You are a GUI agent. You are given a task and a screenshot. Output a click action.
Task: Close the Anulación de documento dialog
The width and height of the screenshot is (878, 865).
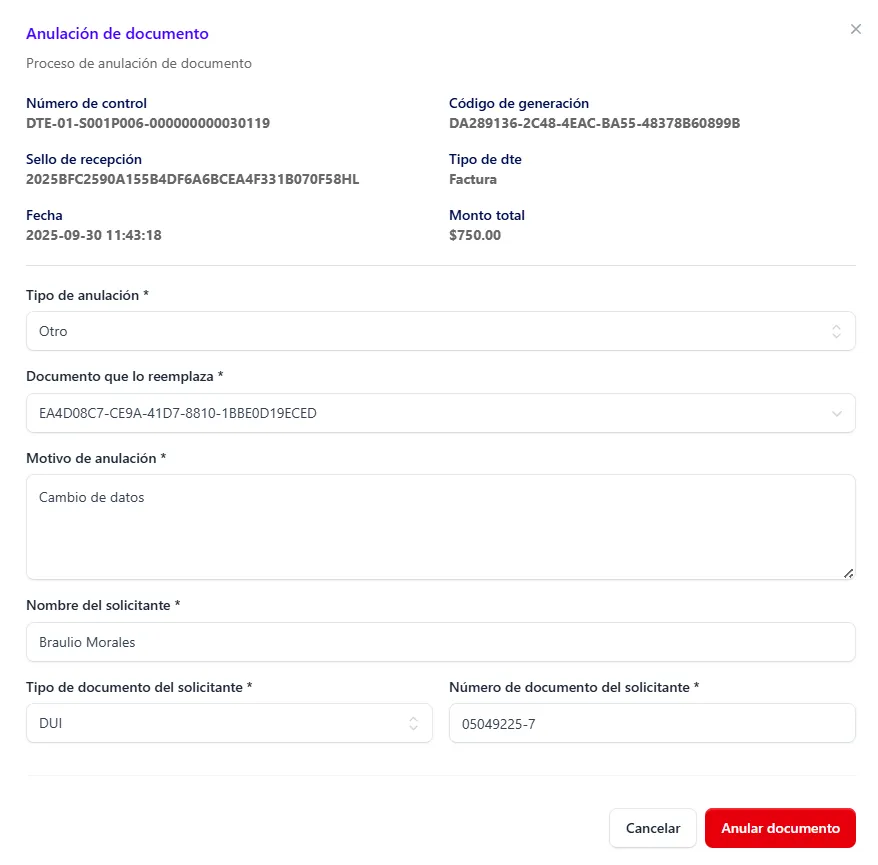coord(855,29)
